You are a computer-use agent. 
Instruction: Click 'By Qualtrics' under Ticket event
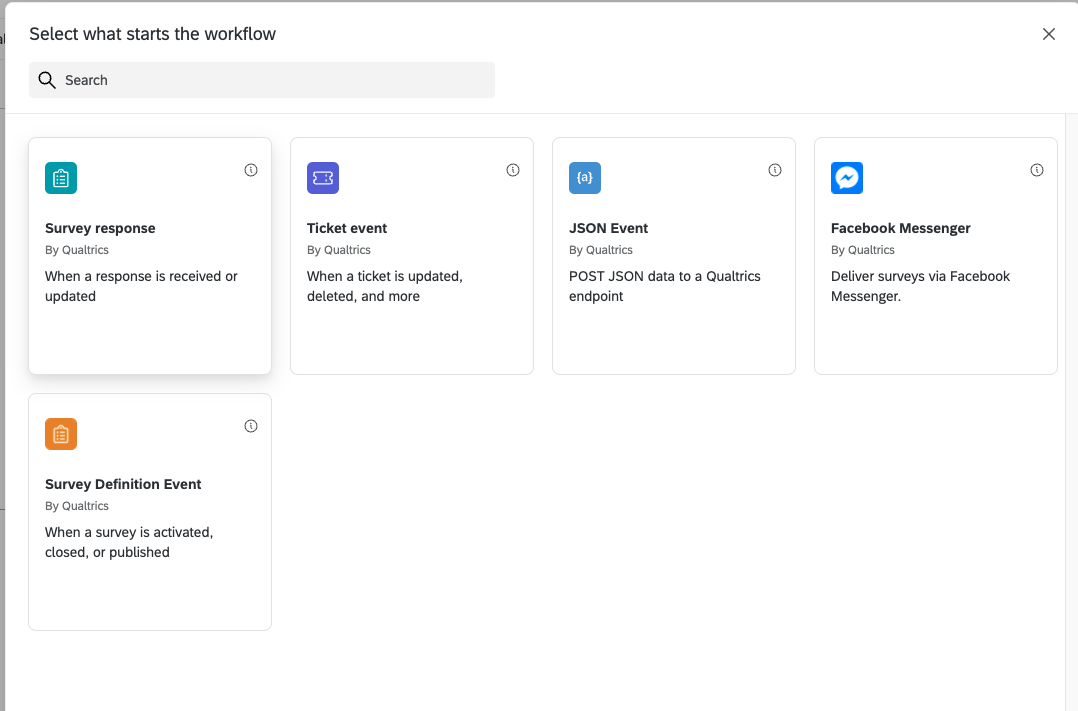(339, 250)
